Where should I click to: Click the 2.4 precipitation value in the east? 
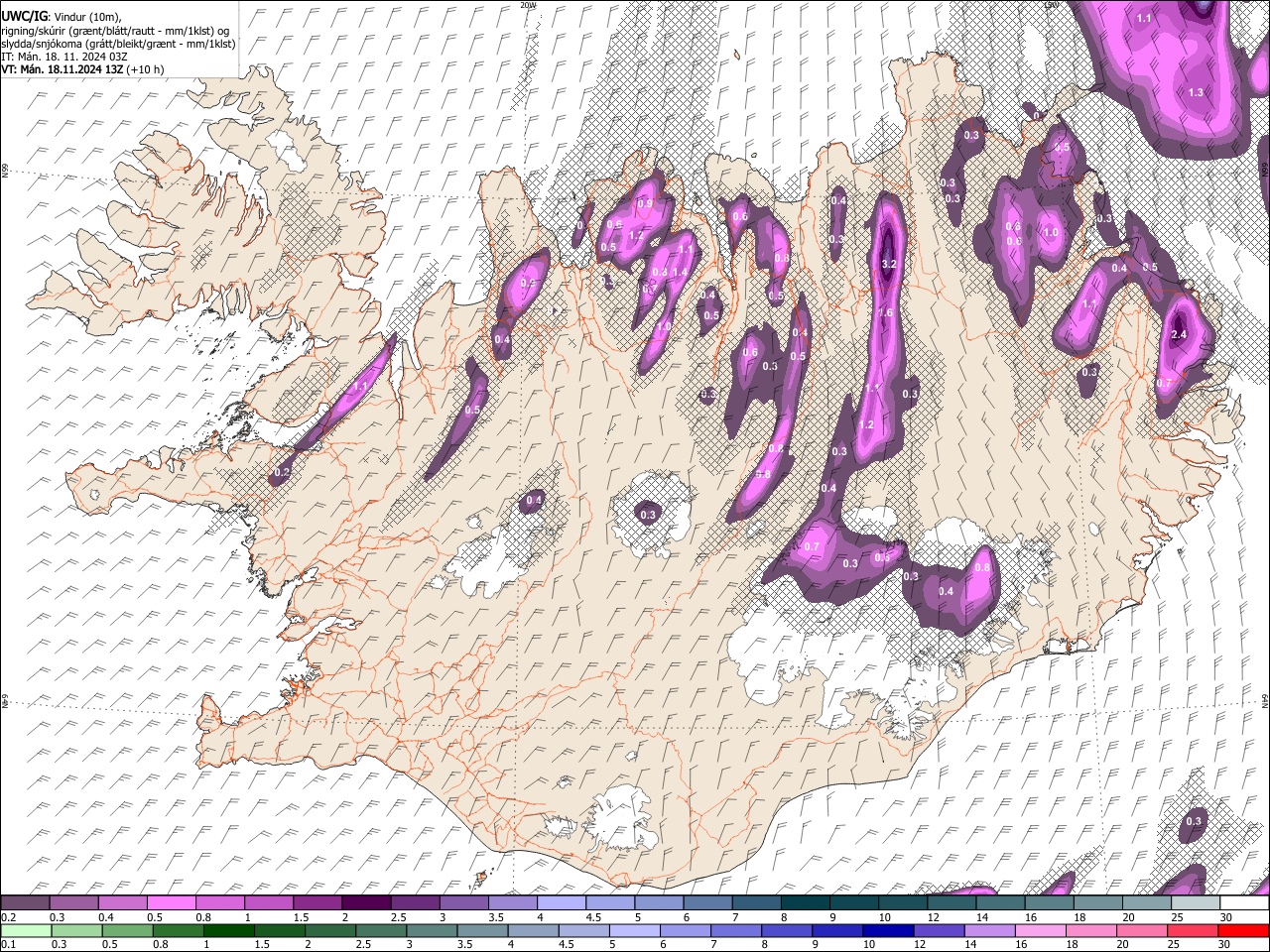pyautogui.click(x=1179, y=335)
